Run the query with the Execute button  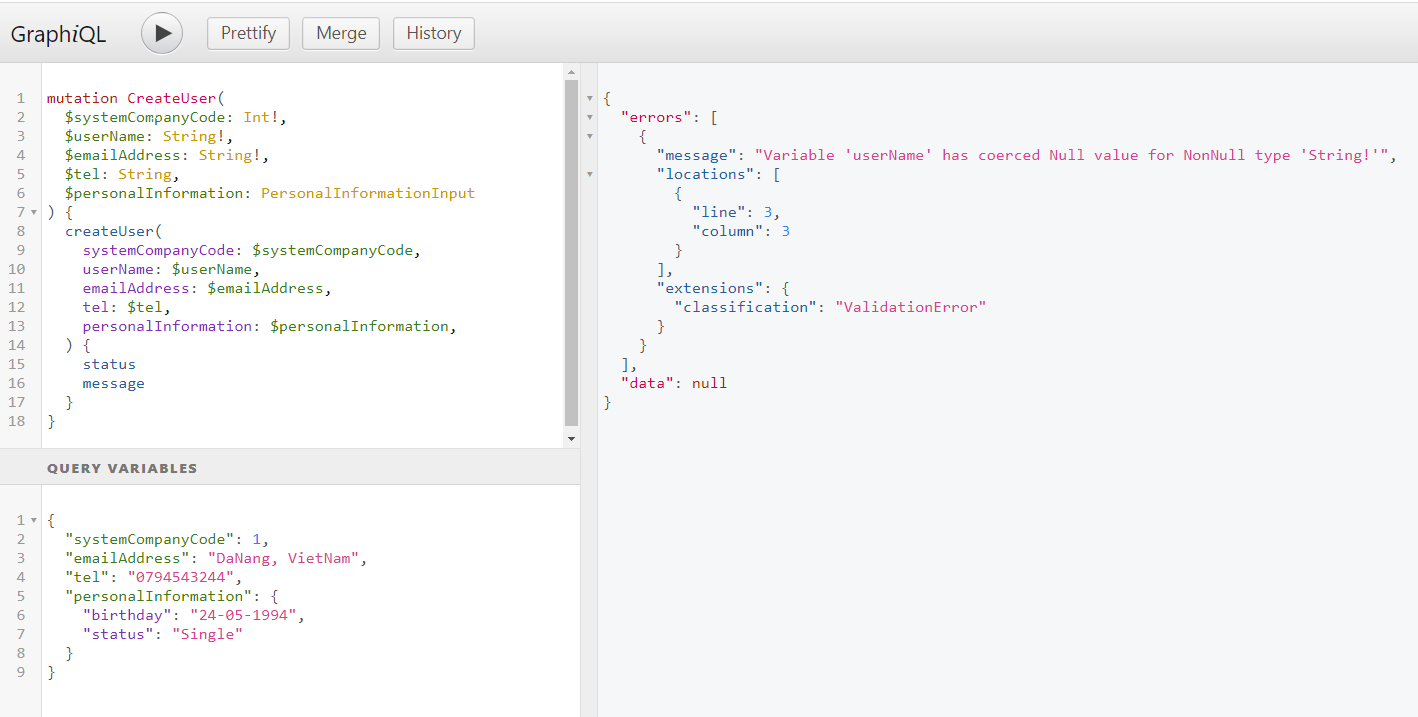click(x=162, y=33)
